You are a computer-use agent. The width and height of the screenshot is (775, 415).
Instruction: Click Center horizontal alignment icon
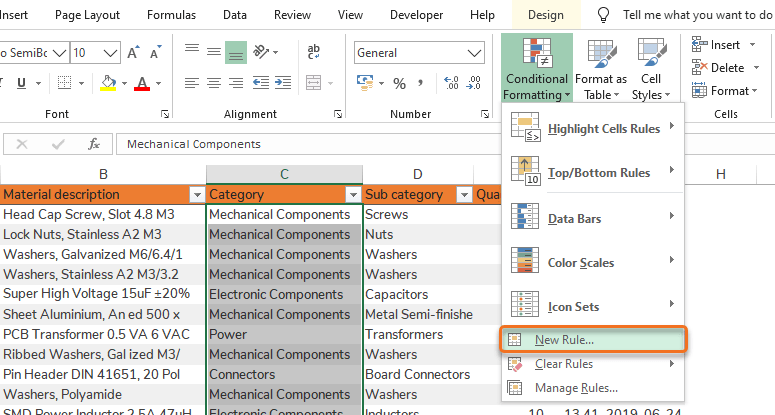click(x=213, y=83)
